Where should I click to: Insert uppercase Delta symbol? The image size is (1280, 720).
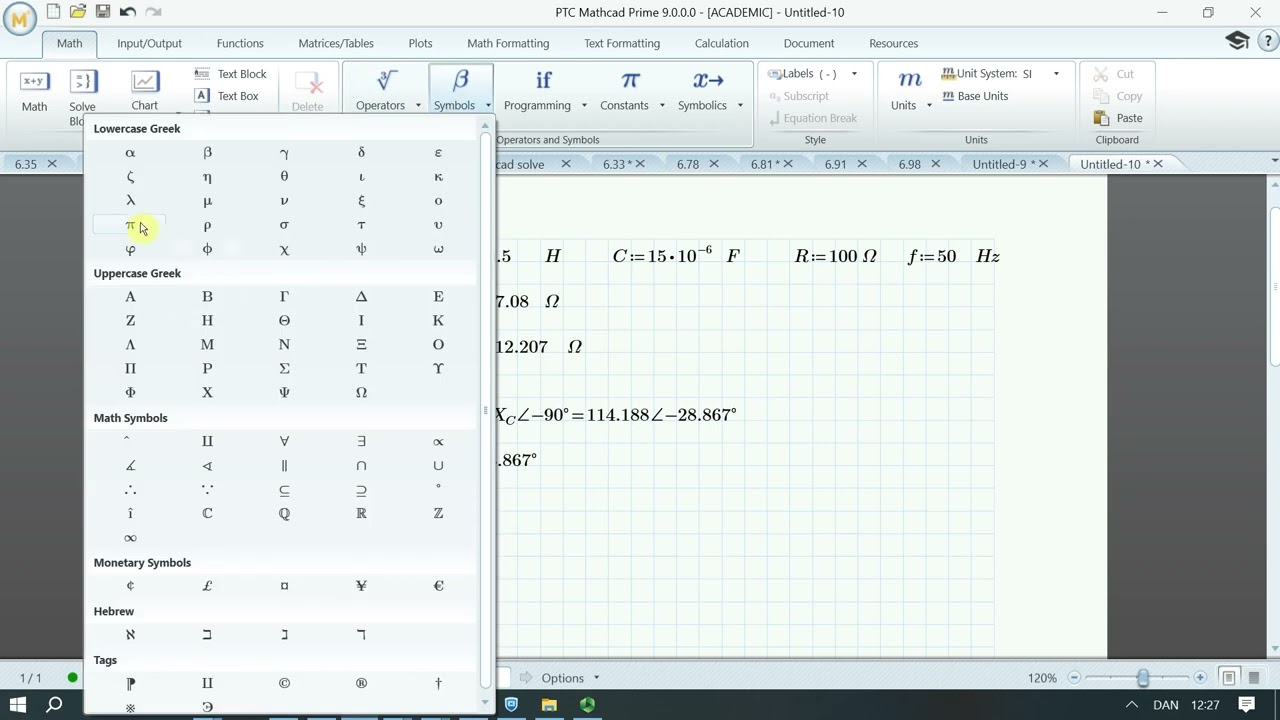click(361, 297)
